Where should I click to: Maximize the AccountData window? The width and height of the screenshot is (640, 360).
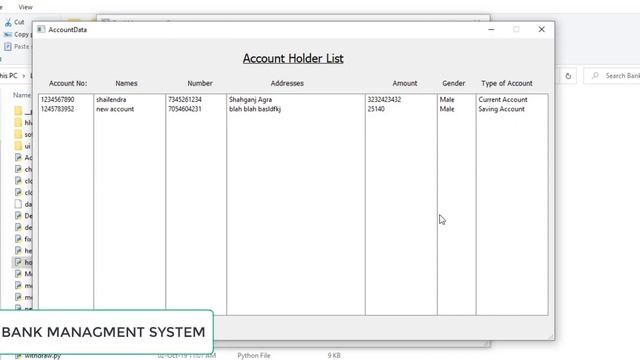[516, 29]
